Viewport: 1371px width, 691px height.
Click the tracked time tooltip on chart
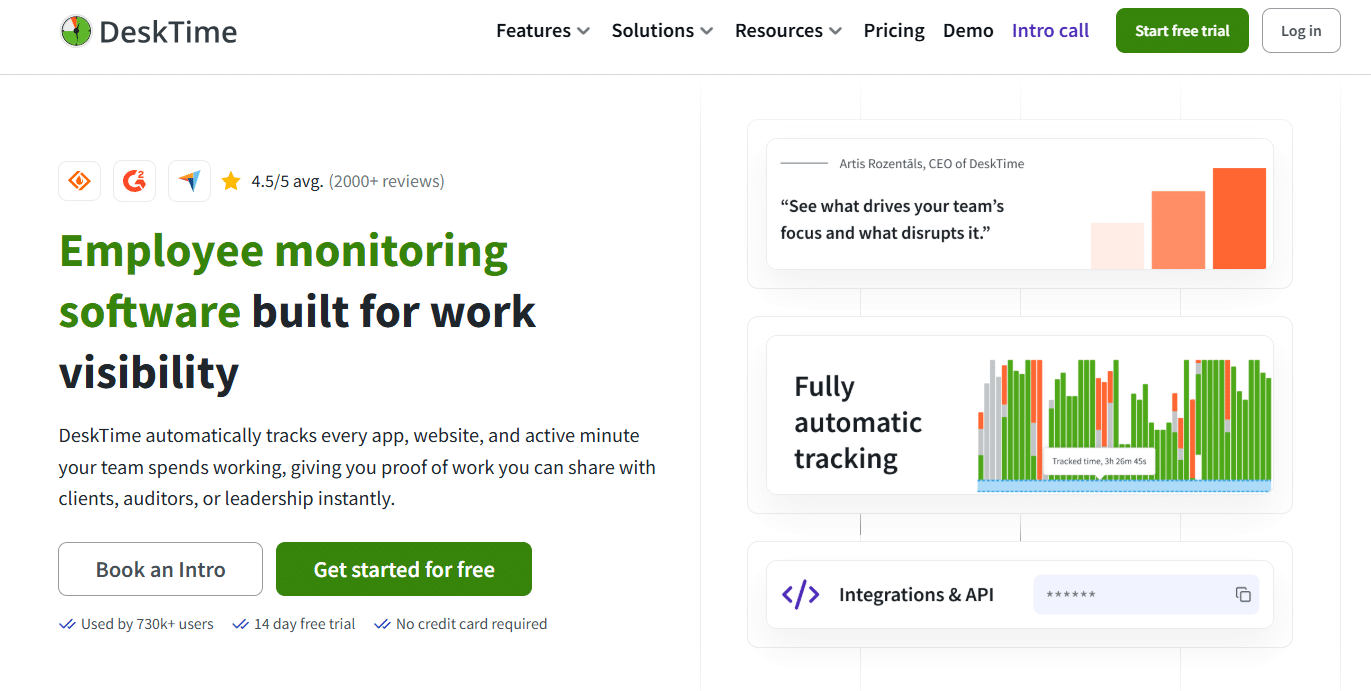[x=1099, y=462]
